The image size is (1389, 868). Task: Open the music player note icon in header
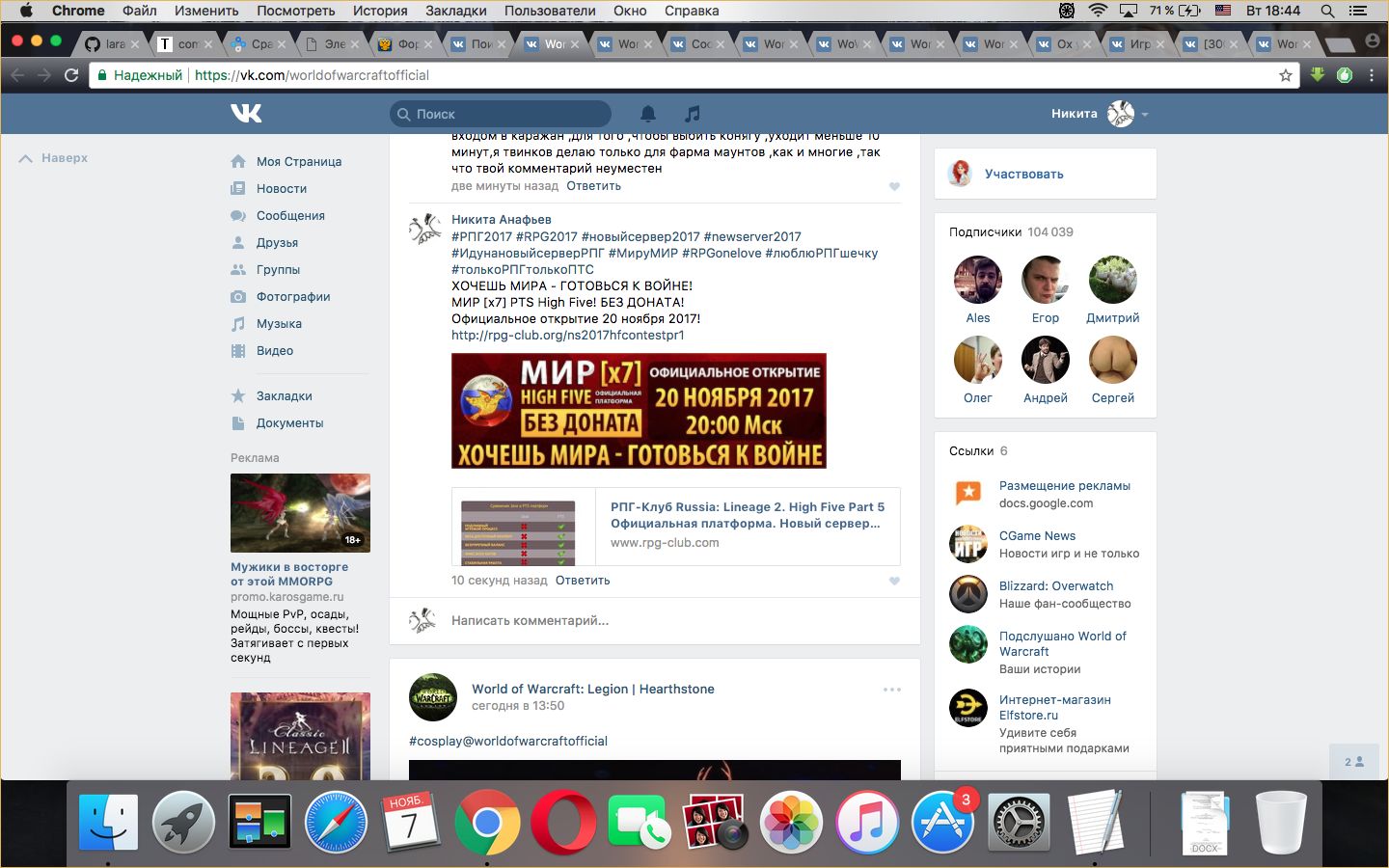pyautogui.click(x=693, y=114)
